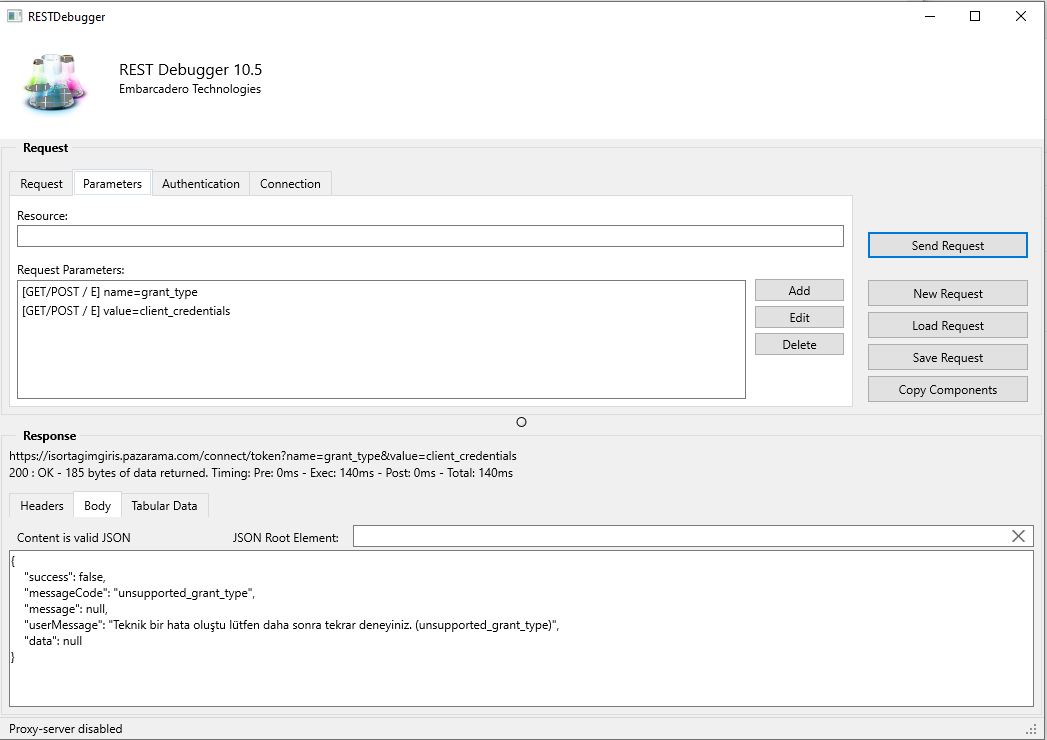1047x740 pixels.
Task: Click "Proxy-server disabled" in status bar
Action: (x=65, y=729)
